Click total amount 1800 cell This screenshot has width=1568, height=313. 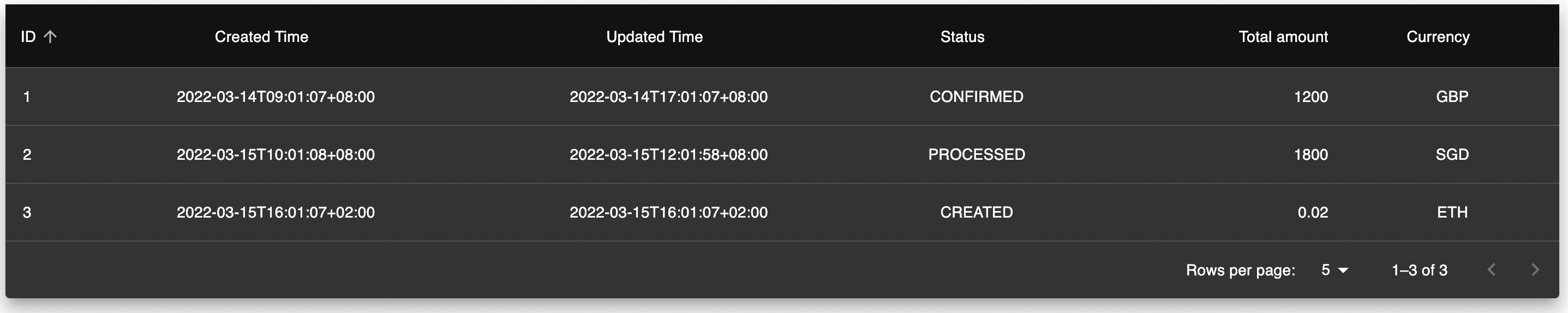click(1310, 155)
